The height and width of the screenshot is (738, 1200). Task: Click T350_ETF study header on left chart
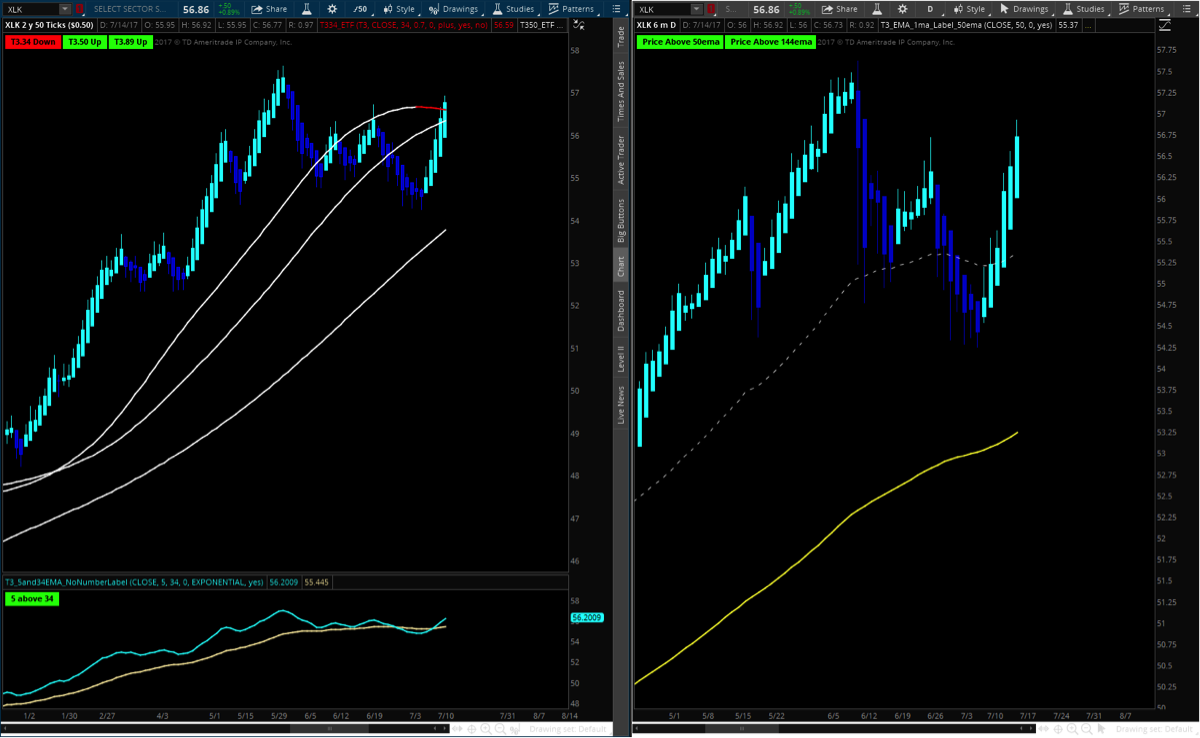click(544, 24)
